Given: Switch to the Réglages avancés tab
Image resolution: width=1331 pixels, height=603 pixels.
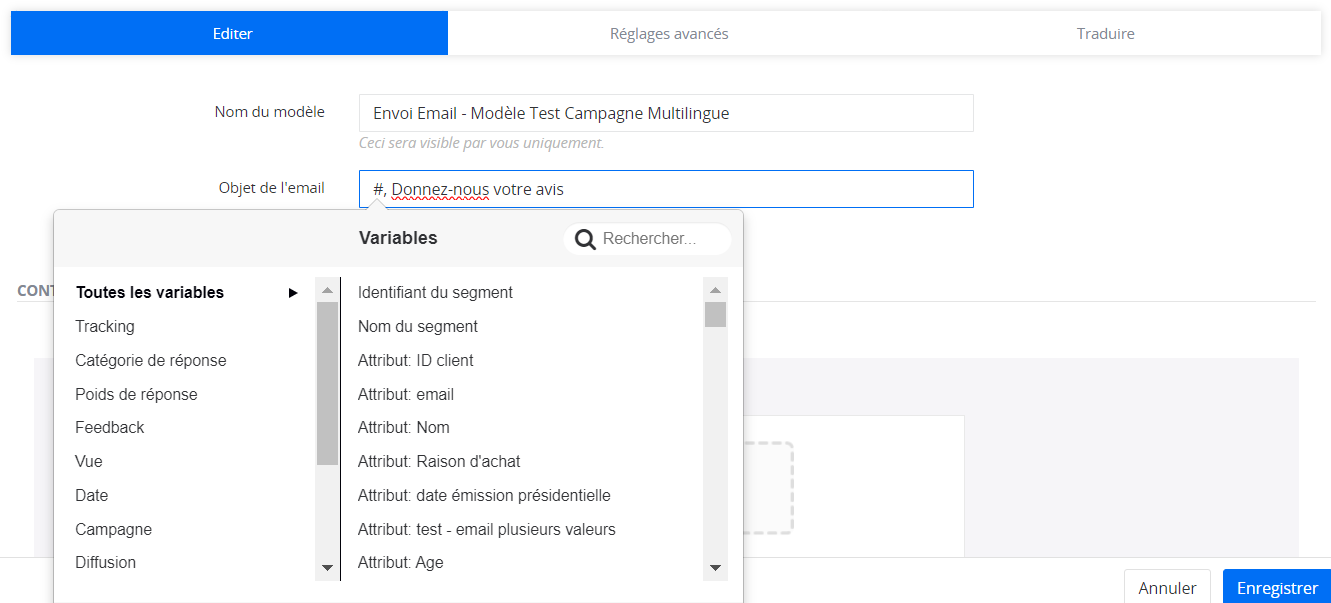Looking at the screenshot, I should 669,34.
